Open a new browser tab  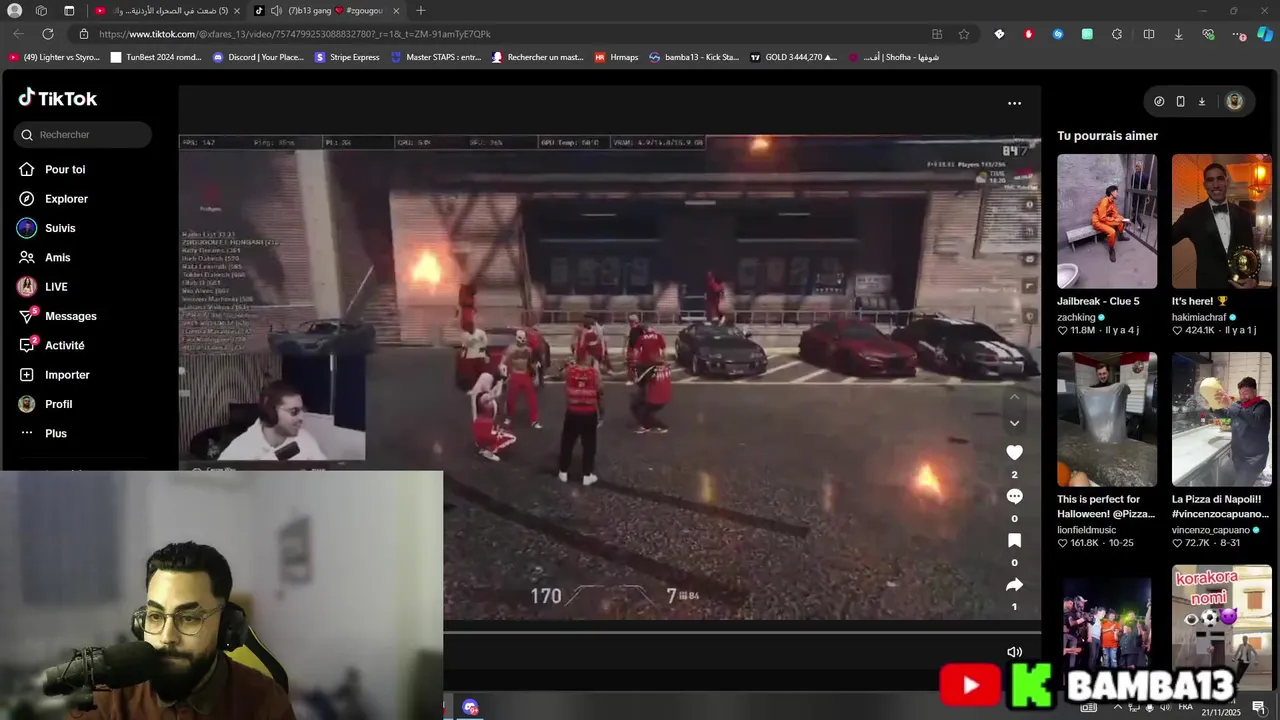coord(421,10)
